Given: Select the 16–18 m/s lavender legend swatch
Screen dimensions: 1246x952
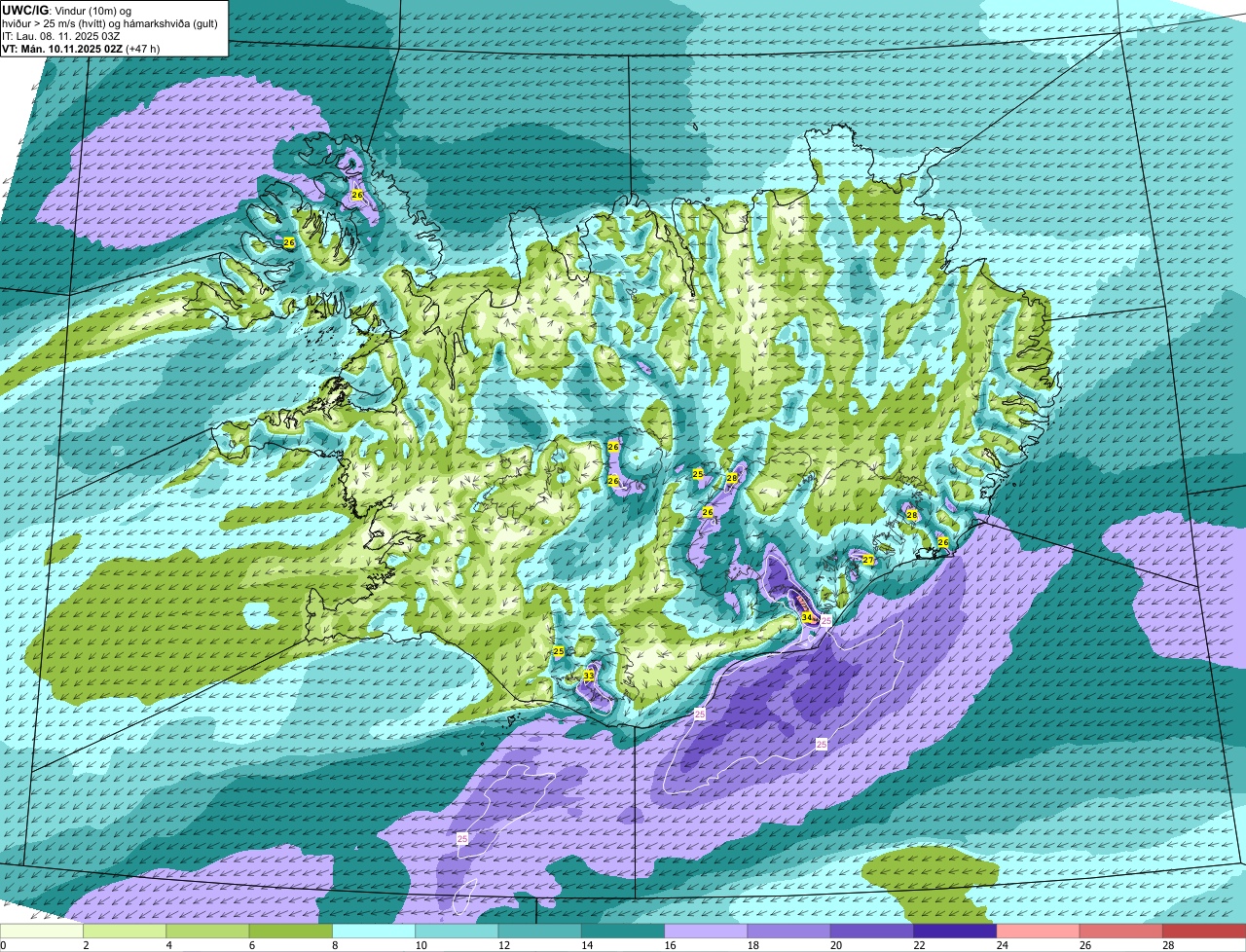Looking at the screenshot, I should [706, 932].
